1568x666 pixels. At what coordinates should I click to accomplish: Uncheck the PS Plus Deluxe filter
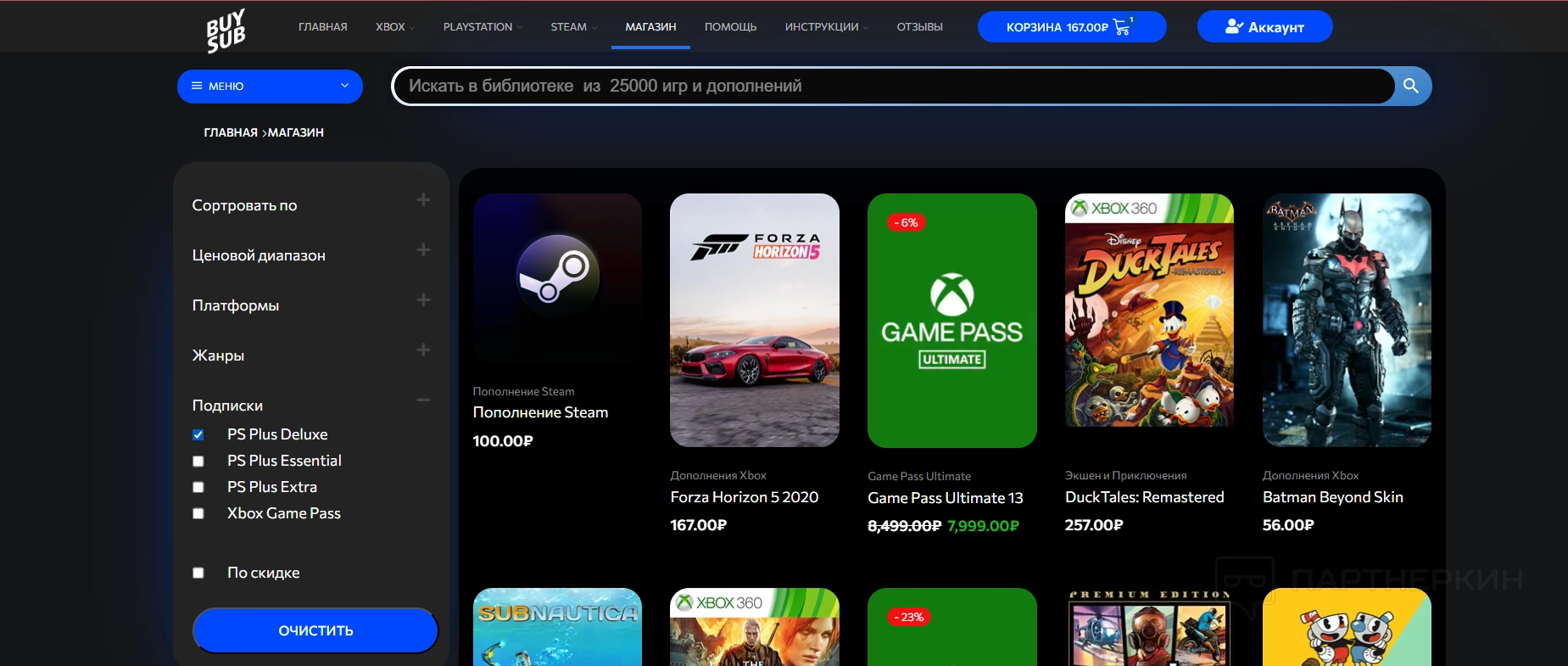[x=198, y=435]
